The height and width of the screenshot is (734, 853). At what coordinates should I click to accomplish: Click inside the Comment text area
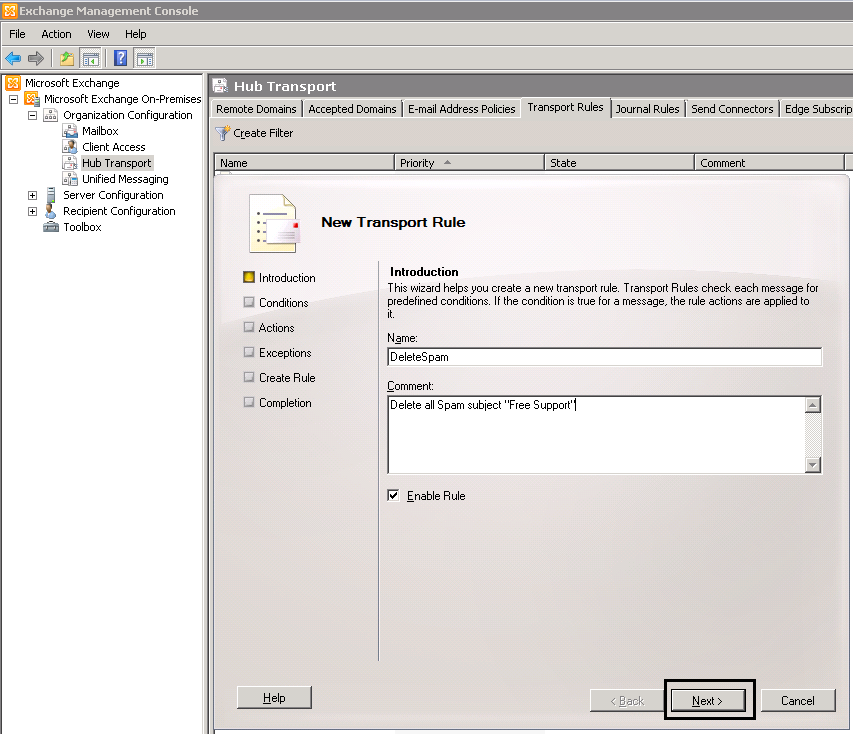pyautogui.click(x=596, y=435)
